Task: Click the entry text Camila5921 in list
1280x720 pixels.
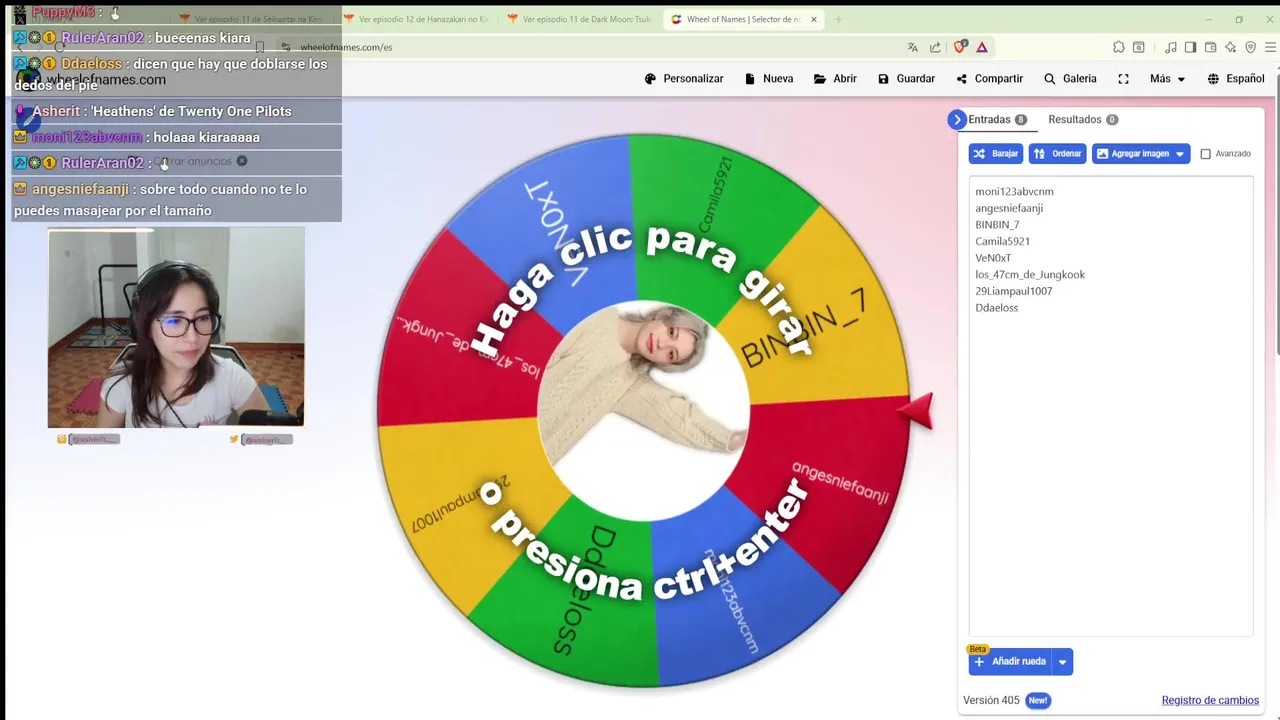Action: (x=1002, y=241)
